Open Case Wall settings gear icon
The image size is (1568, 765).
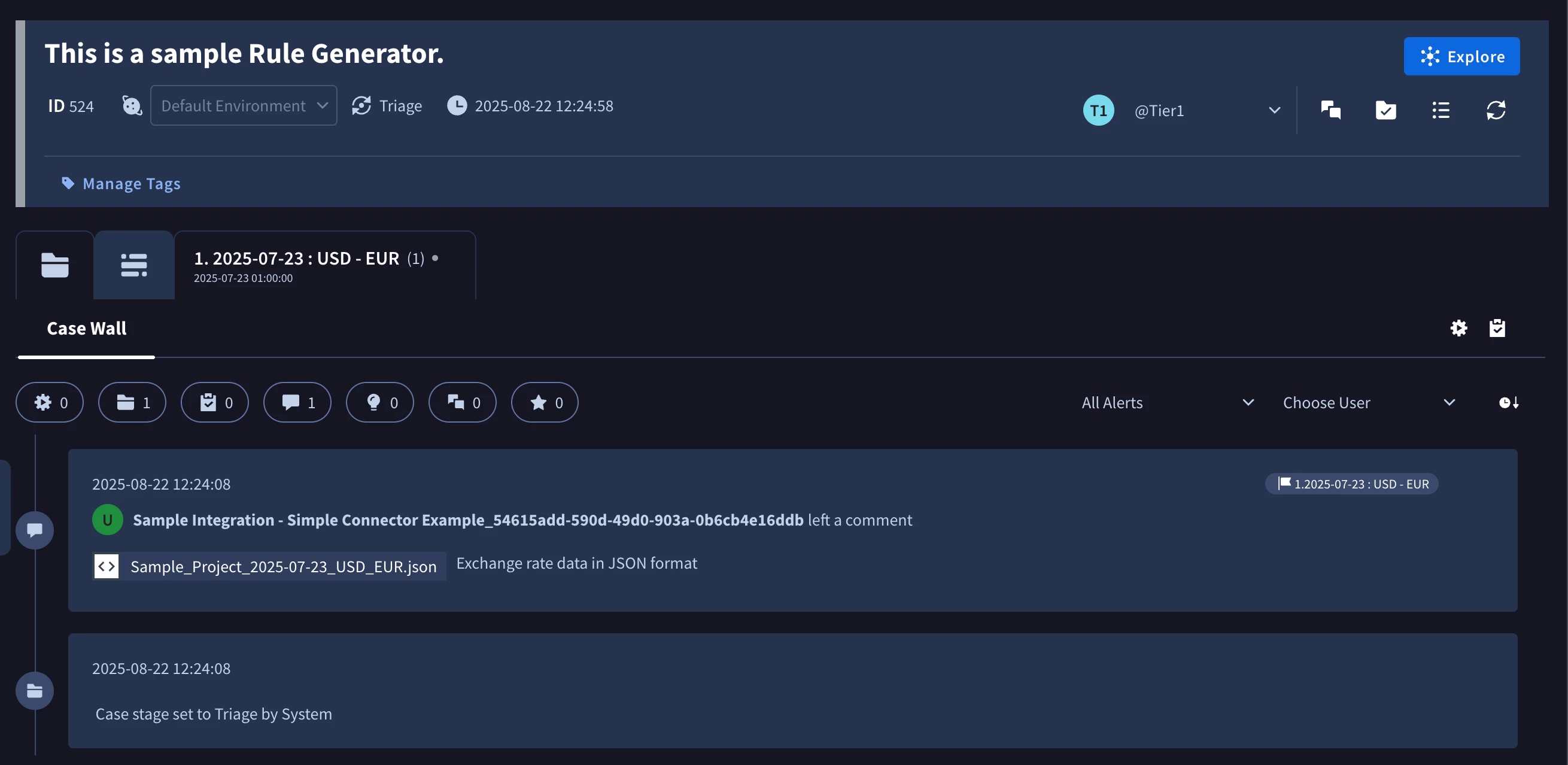pos(1458,328)
